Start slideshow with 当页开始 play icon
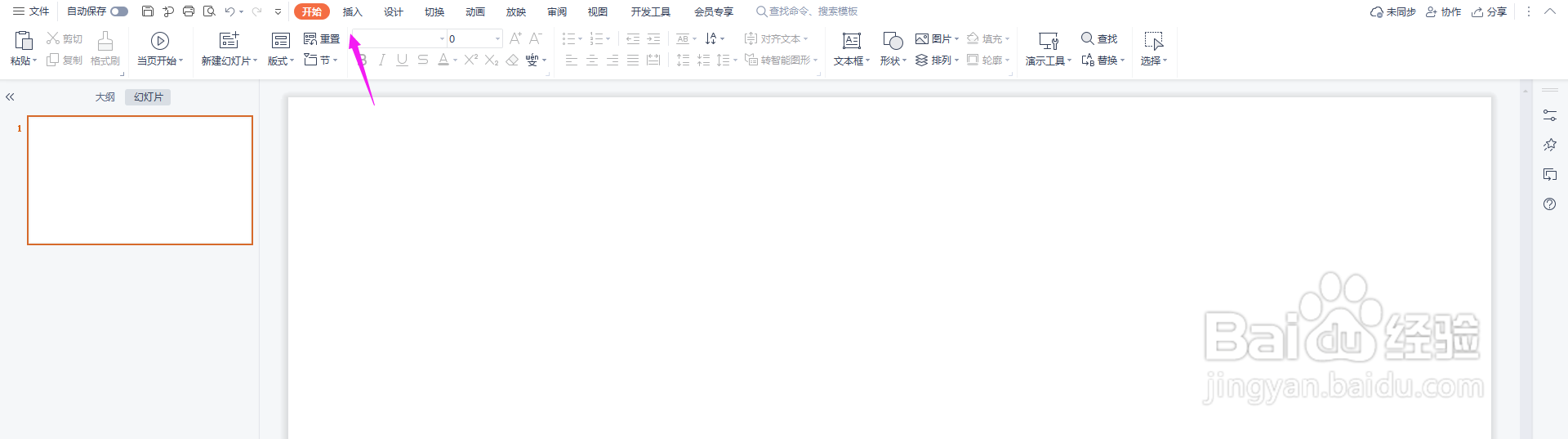 click(x=160, y=41)
